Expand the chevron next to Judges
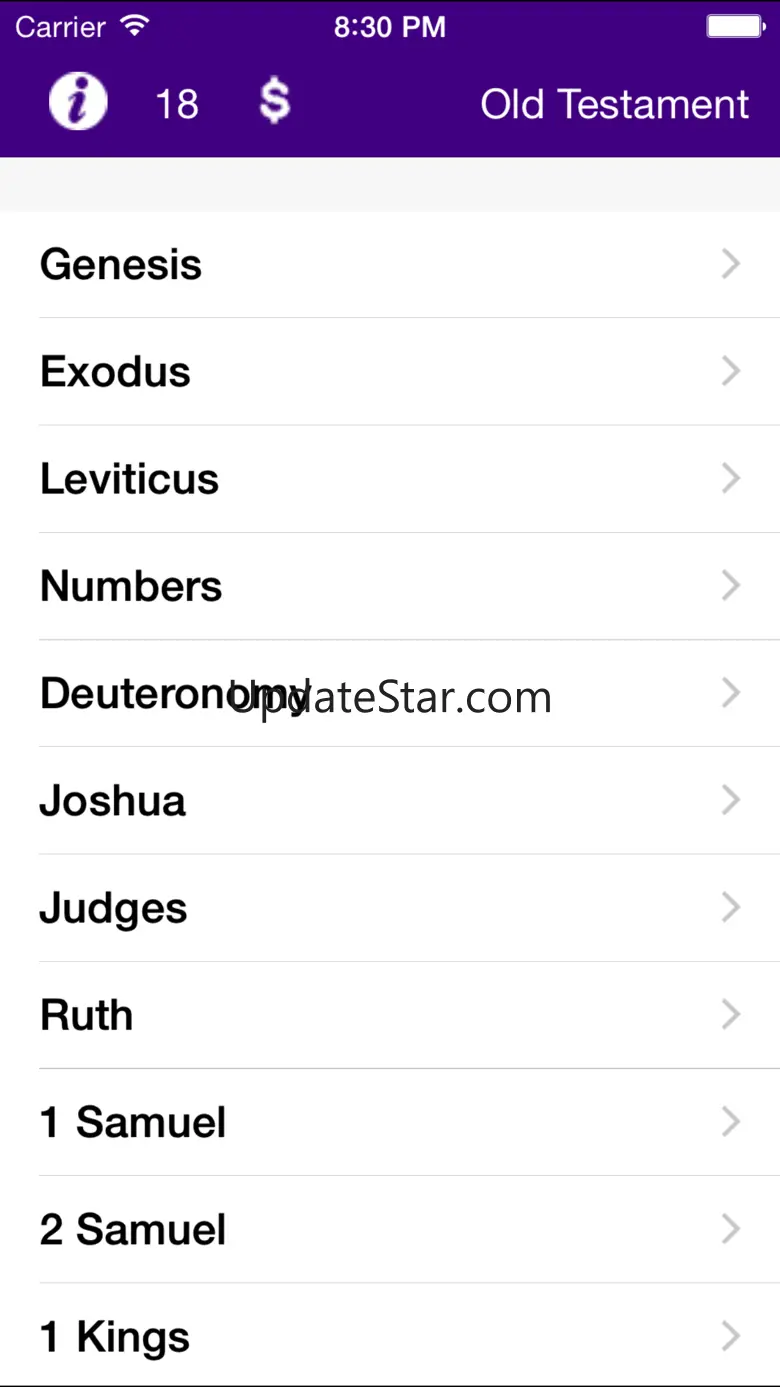Viewport: 780px width, 1387px height. [731, 908]
